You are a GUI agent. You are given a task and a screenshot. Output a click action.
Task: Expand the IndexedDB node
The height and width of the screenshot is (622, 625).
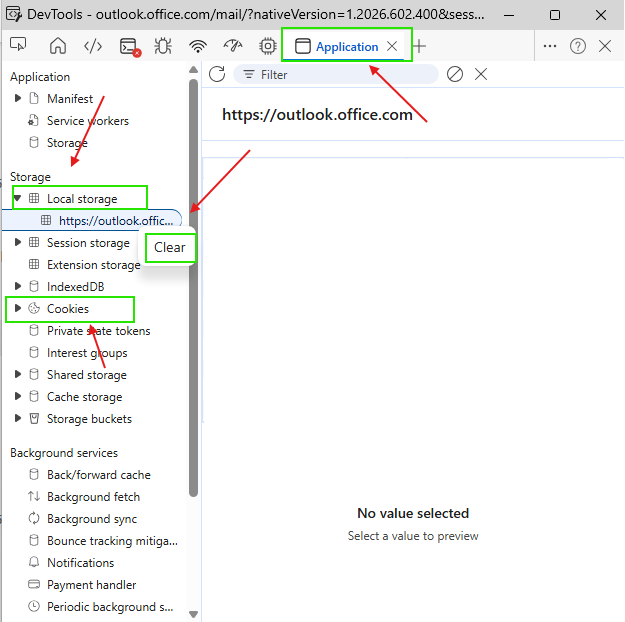[18, 286]
